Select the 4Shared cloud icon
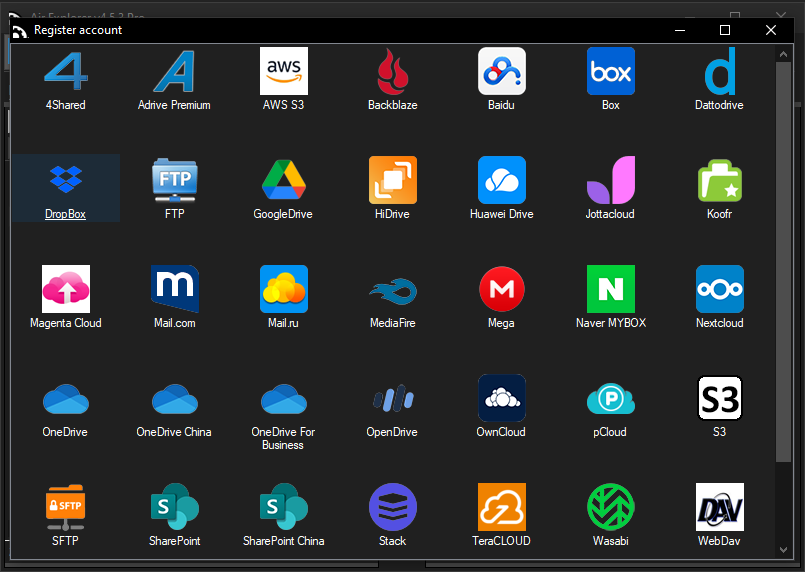 click(x=66, y=71)
